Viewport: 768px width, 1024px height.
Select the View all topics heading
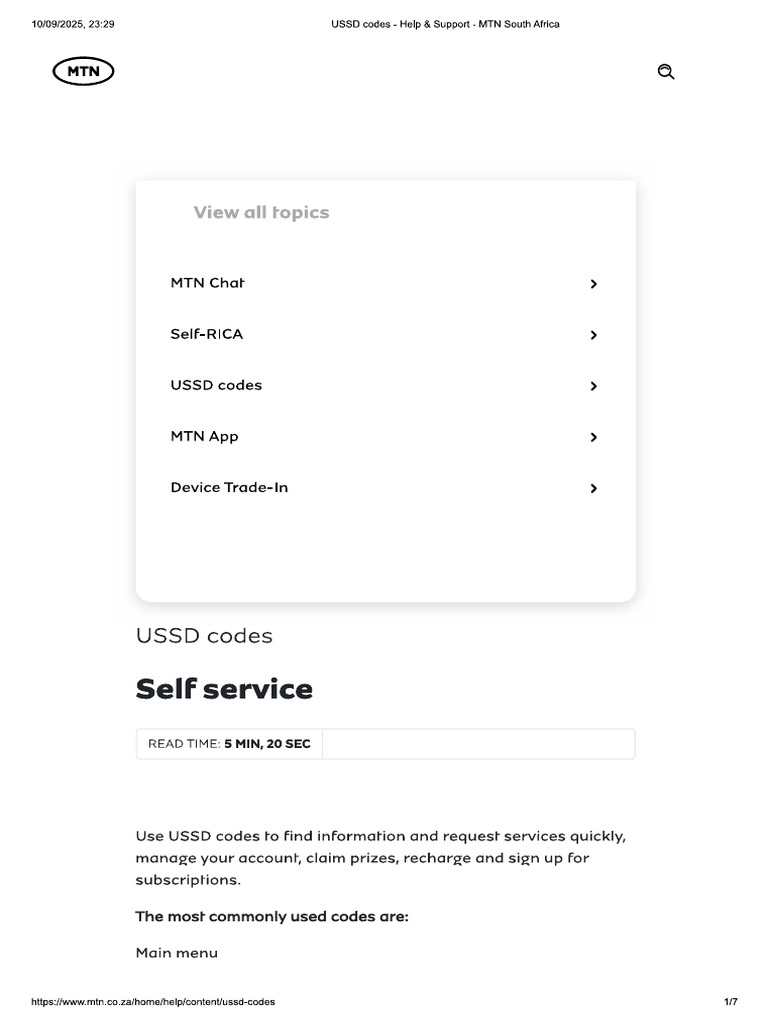(261, 212)
